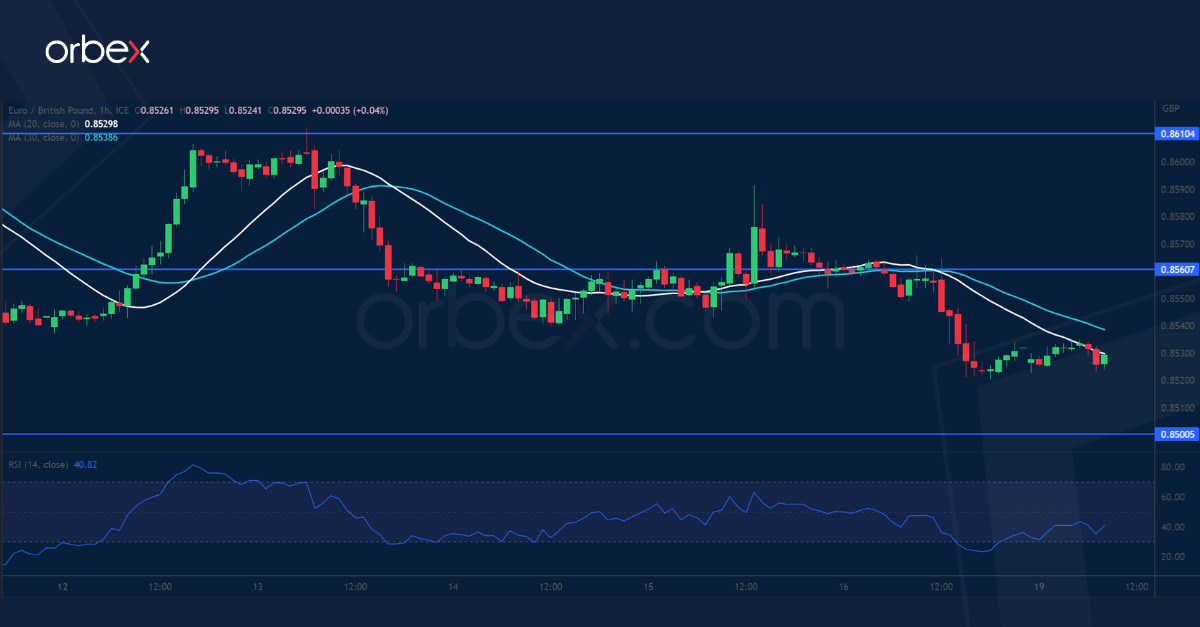Click the GBP currency label on price axis
The width and height of the screenshot is (1200, 627).
click(x=1171, y=108)
